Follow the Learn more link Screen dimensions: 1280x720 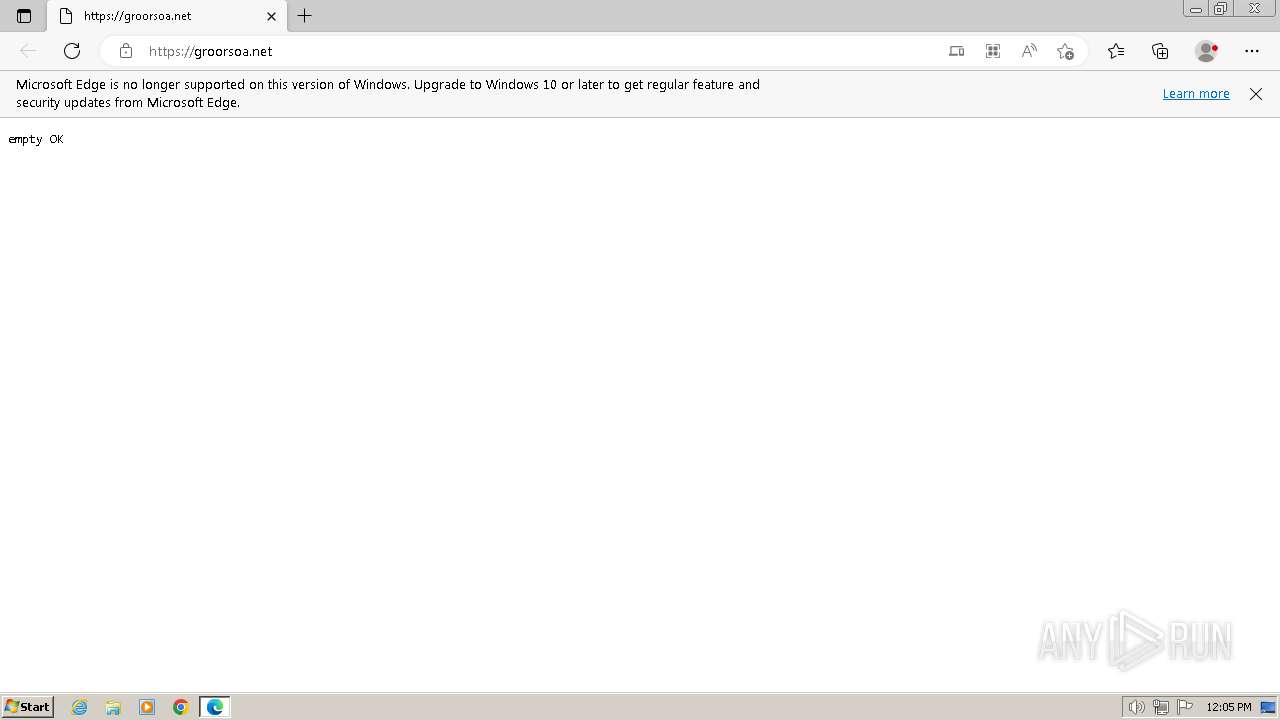pos(1196,94)
